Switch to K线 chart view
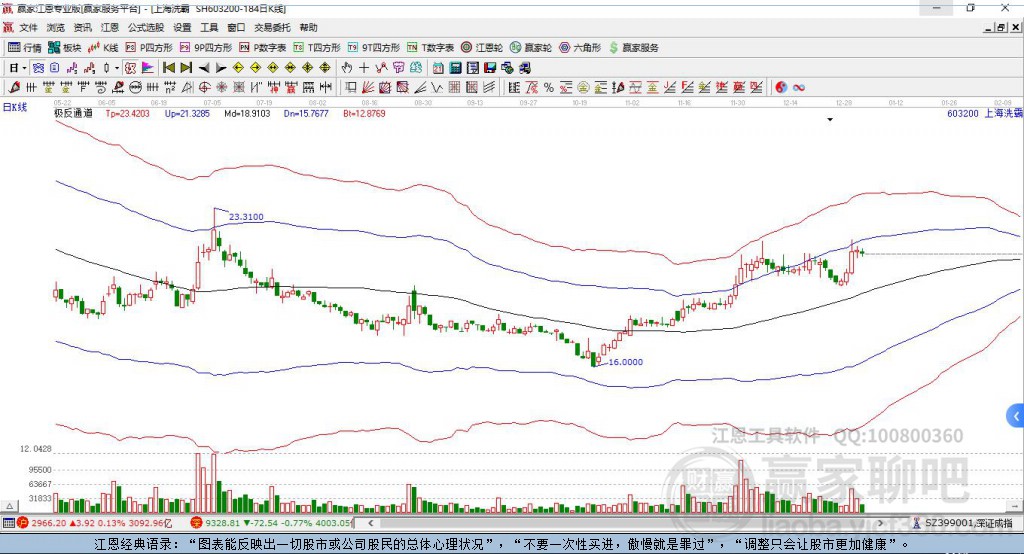Viewport: 1024px width, 554px height. [103, 48]
